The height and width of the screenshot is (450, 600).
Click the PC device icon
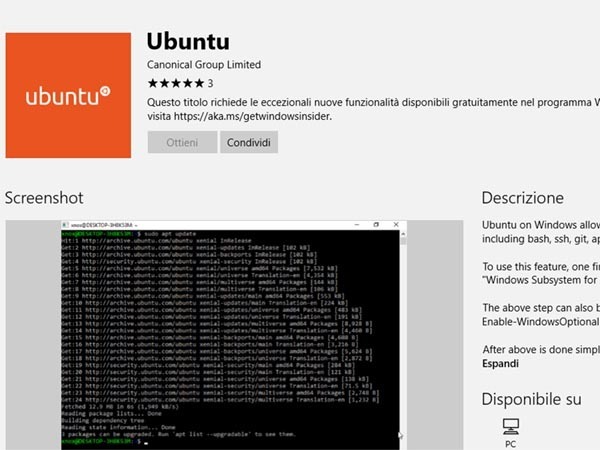coord(511,426)
